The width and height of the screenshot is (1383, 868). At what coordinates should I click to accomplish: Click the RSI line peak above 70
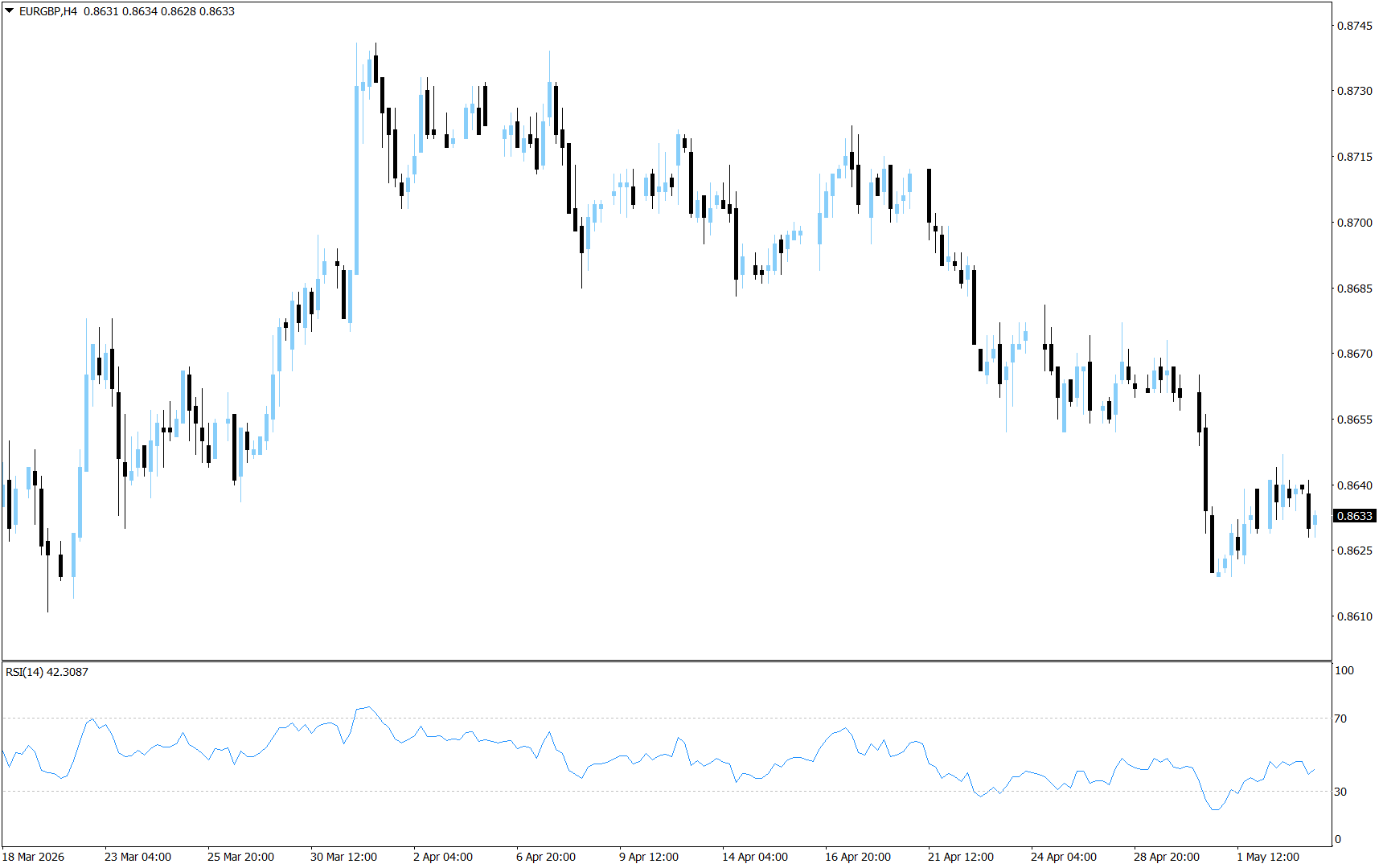point(368,708)
